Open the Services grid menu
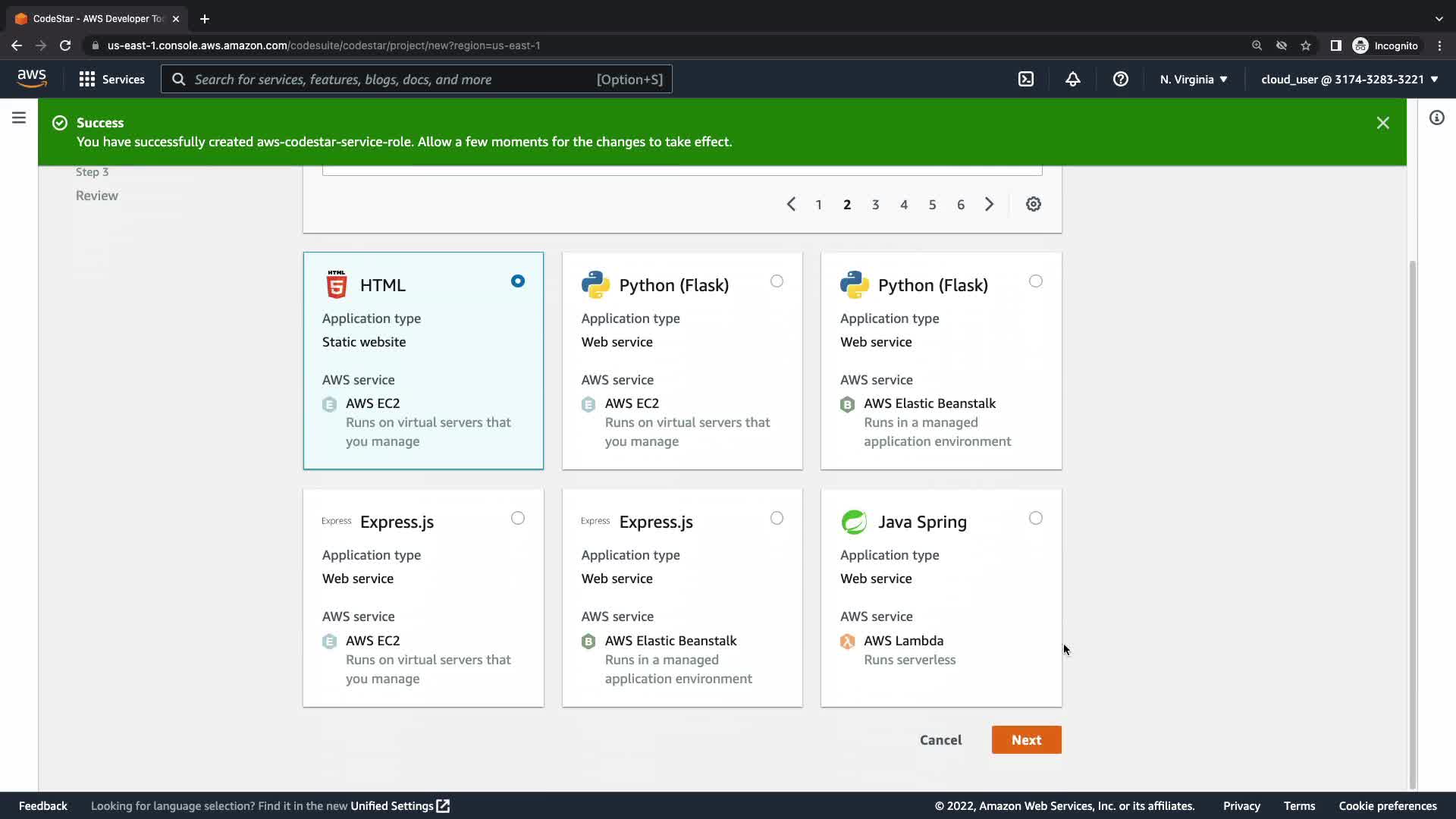Image resolution: width=1456 pixels, height=819 pixels. pos(111,79)
